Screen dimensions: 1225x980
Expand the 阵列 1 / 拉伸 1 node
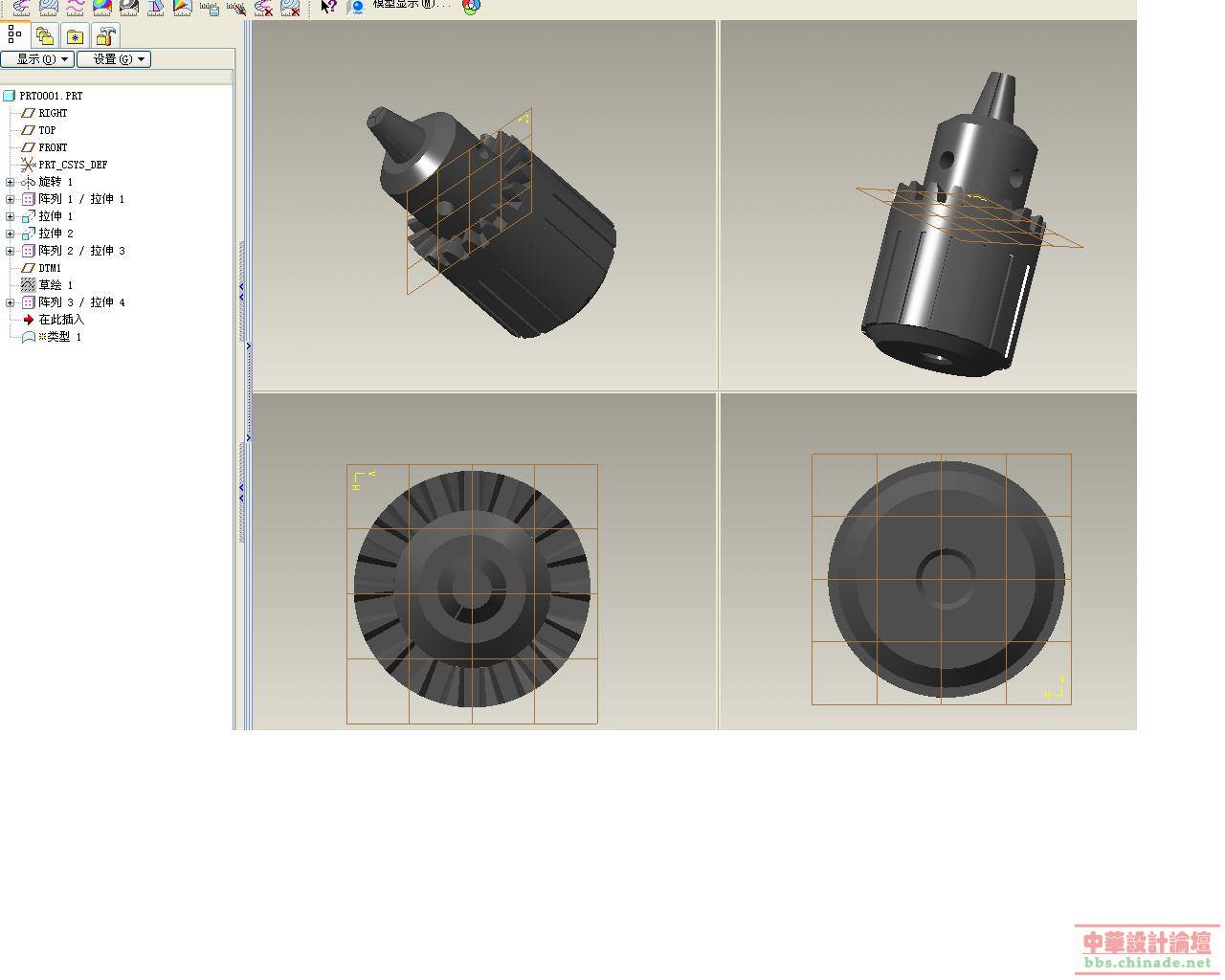click(x=11, y=199)
